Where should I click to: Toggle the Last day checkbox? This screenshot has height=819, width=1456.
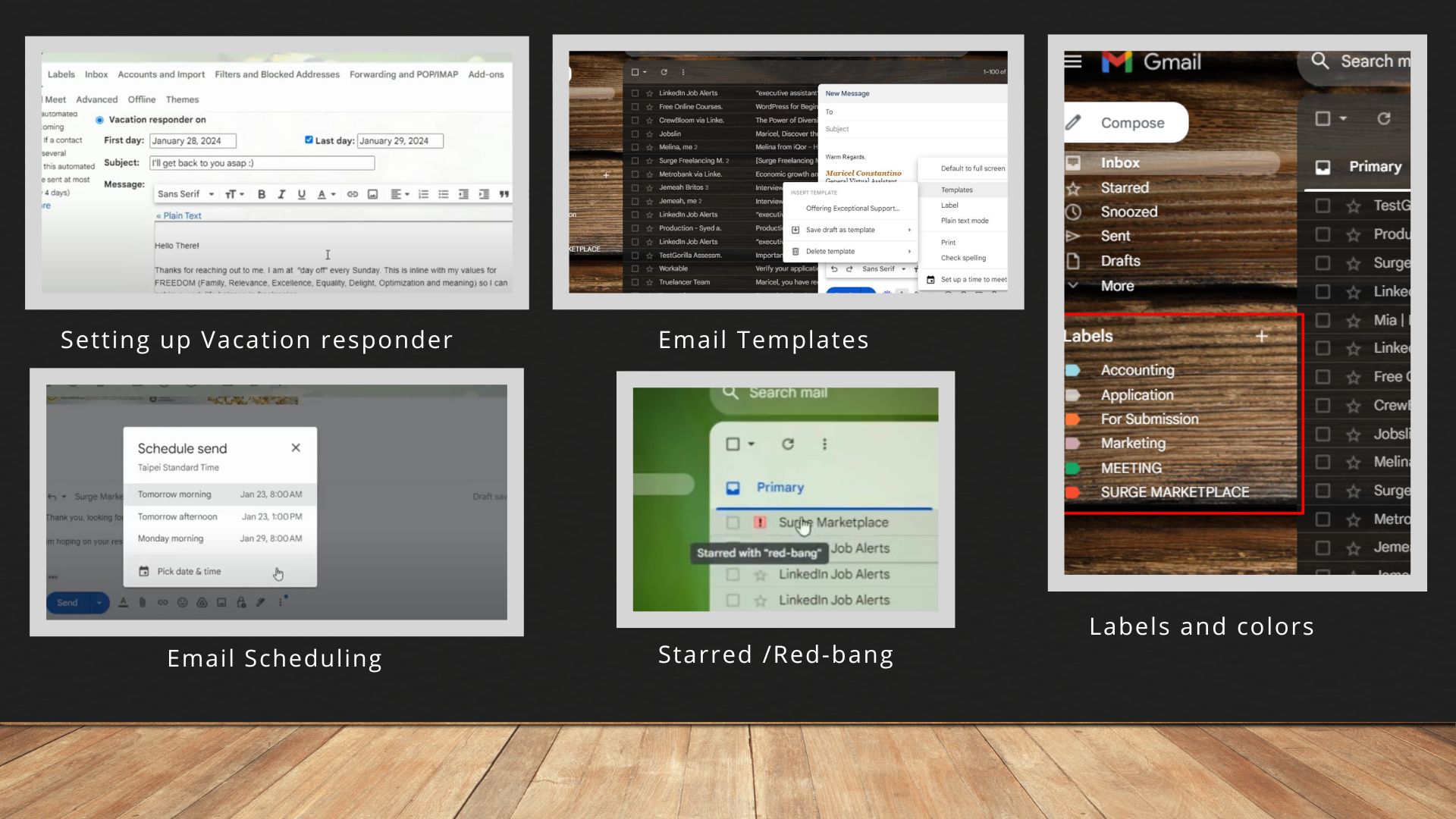tap(309, 140)
